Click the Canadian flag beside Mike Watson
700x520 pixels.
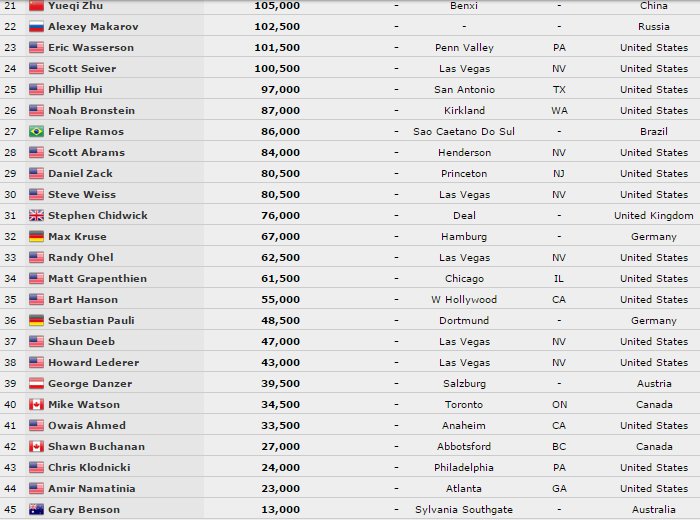click(36, 405)
